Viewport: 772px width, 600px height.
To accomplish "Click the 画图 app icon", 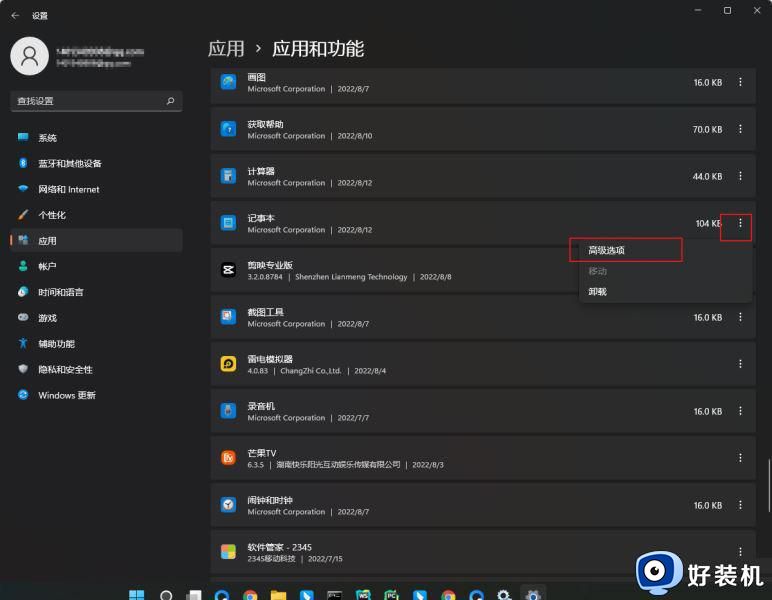I will pyautogui.click(x=228, y=82).
